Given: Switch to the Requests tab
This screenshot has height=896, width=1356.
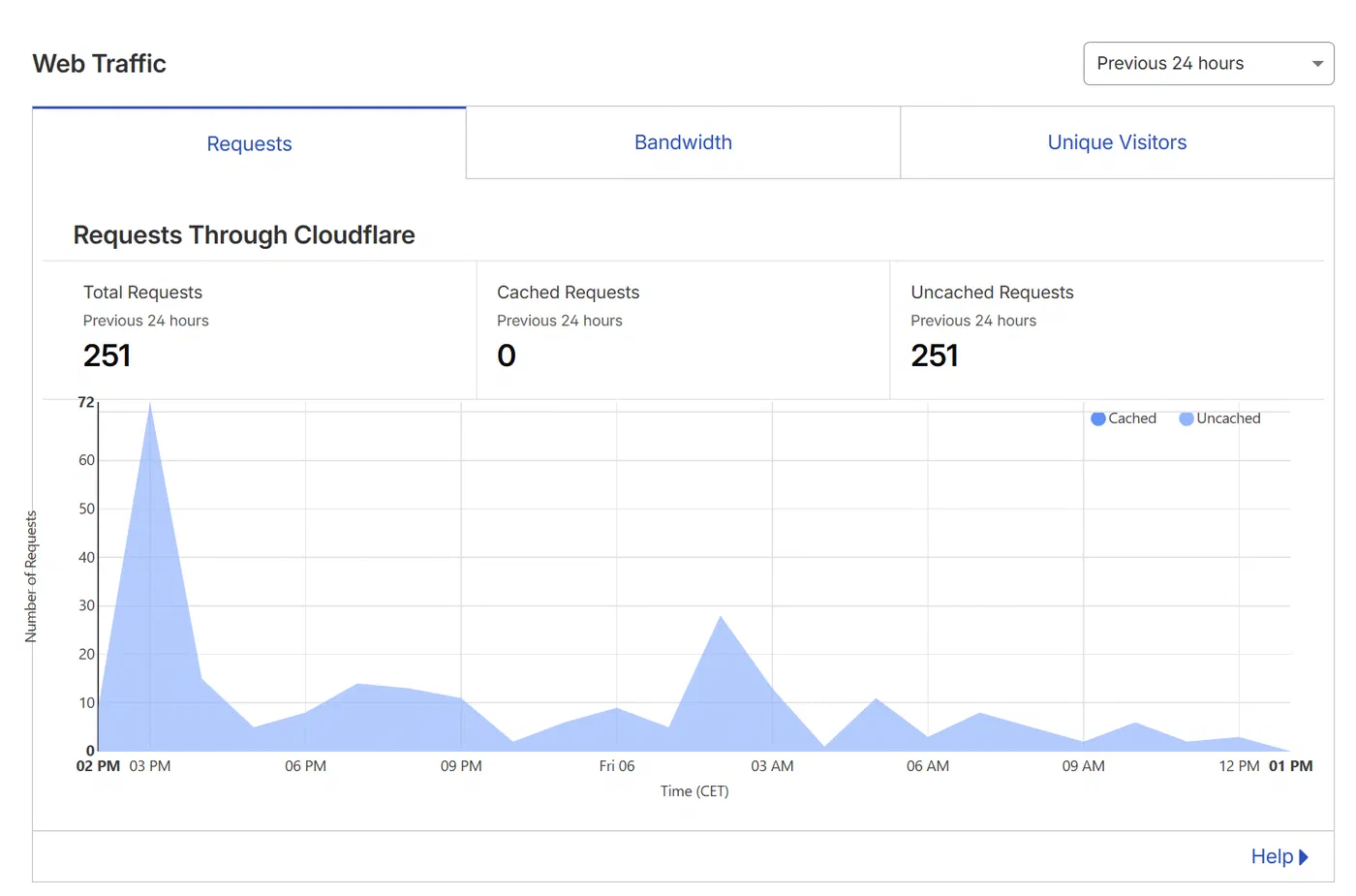Looking at the screenshot, I should (249, 143).
